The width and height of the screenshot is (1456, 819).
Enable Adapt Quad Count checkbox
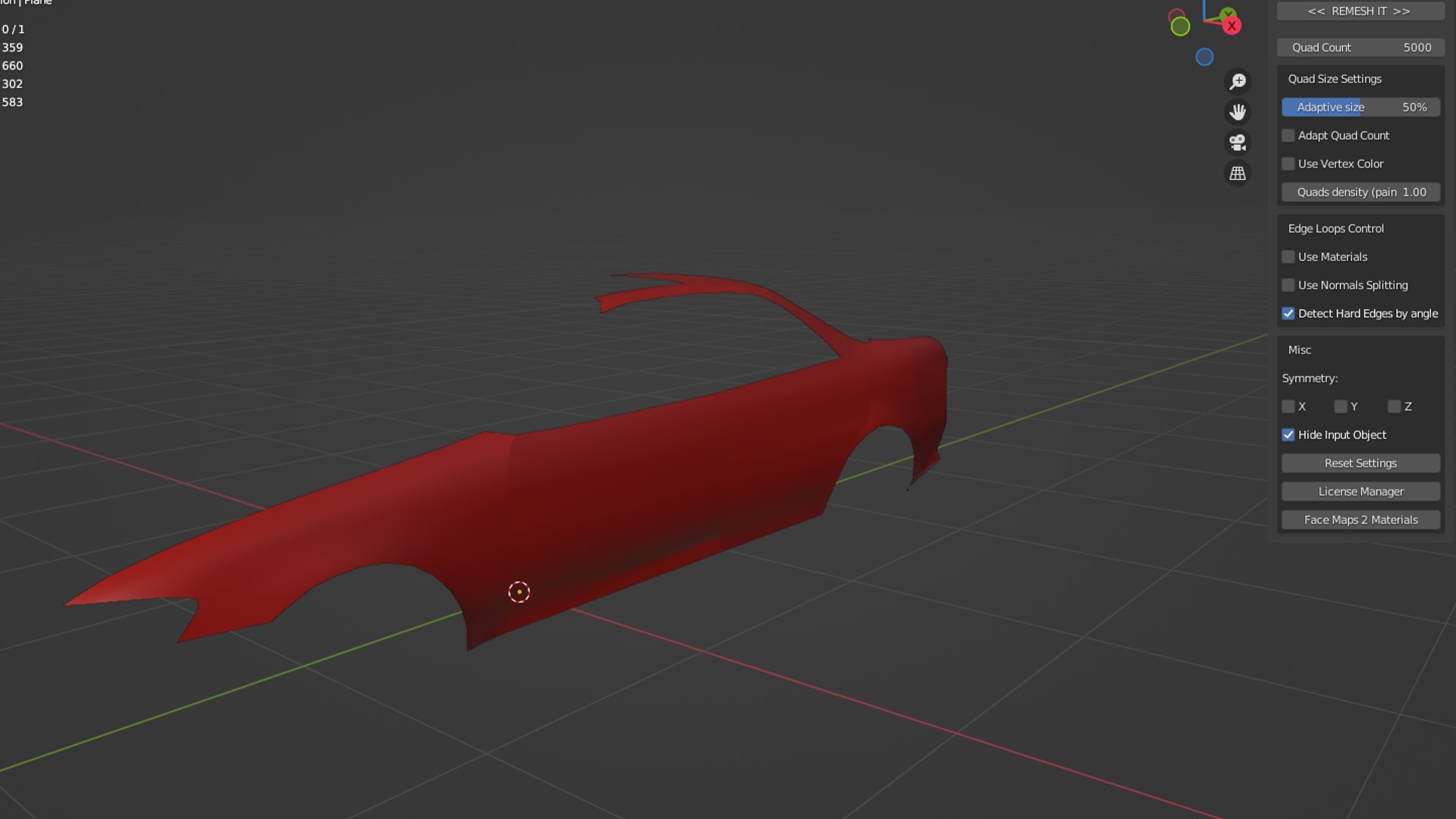[1288, 136]
